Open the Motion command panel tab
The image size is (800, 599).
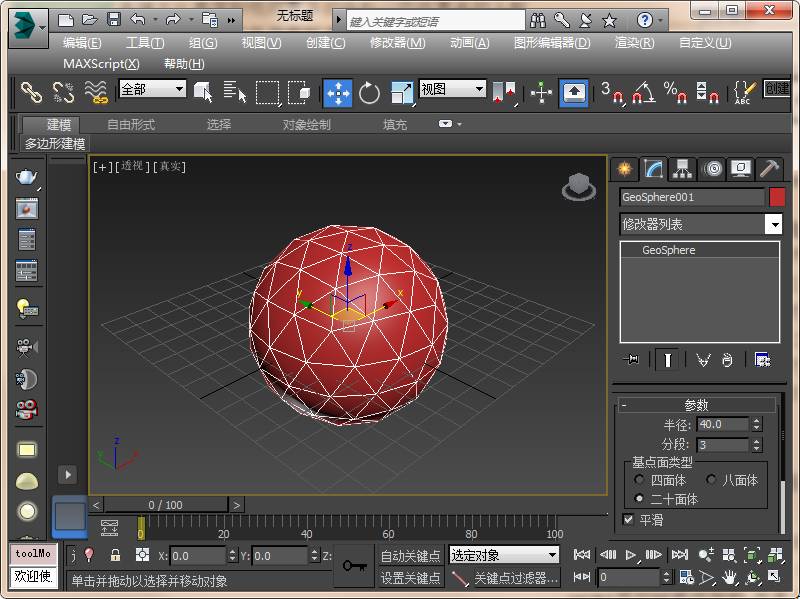coord(713,169)
